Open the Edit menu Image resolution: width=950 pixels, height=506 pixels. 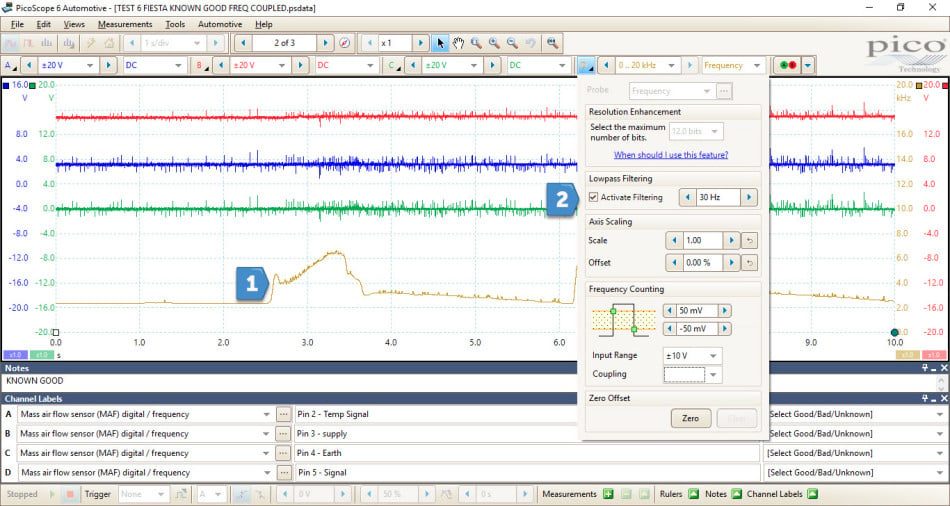(x=44, y=24)
